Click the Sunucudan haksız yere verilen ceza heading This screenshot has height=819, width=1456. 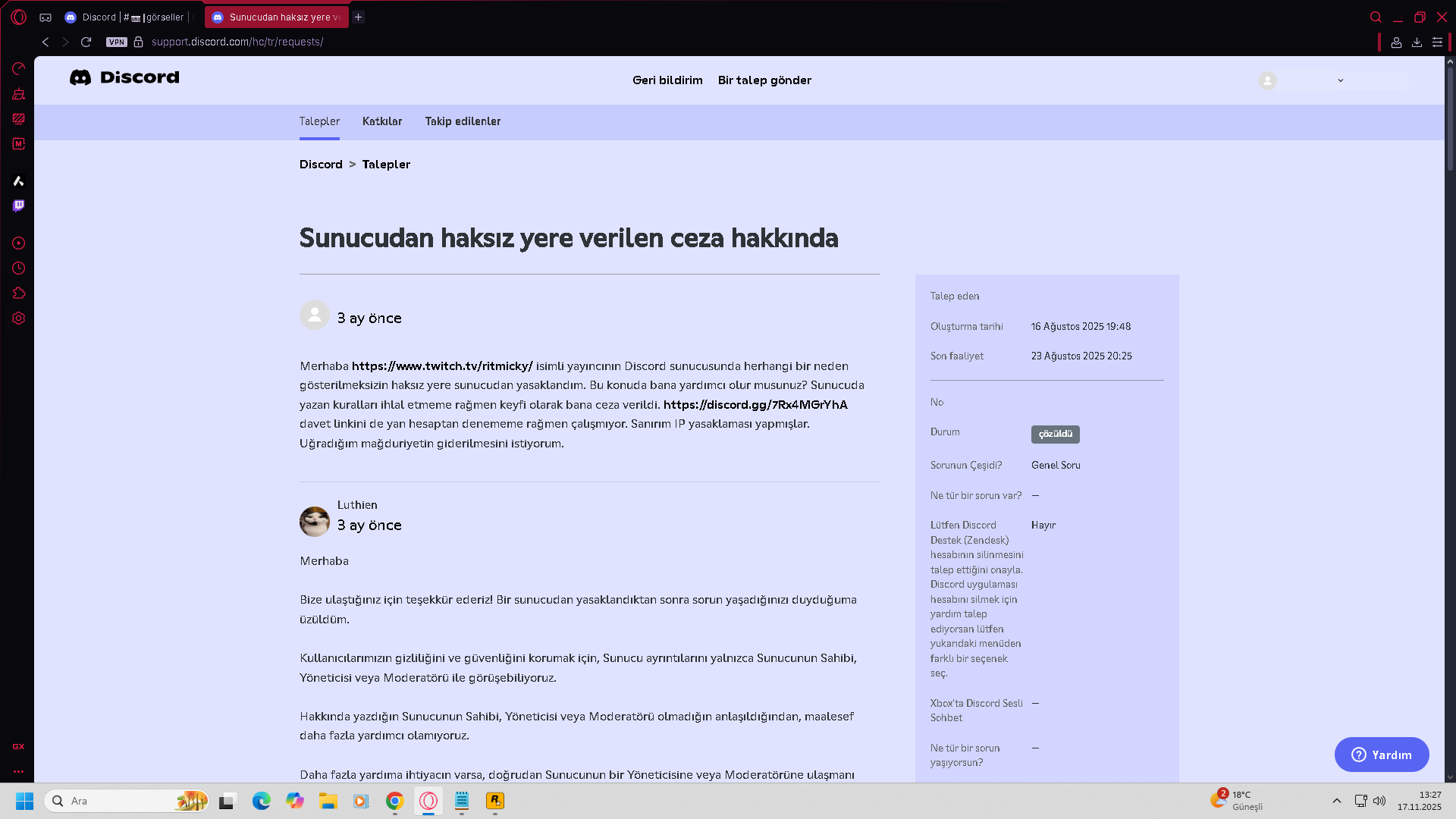569,238
